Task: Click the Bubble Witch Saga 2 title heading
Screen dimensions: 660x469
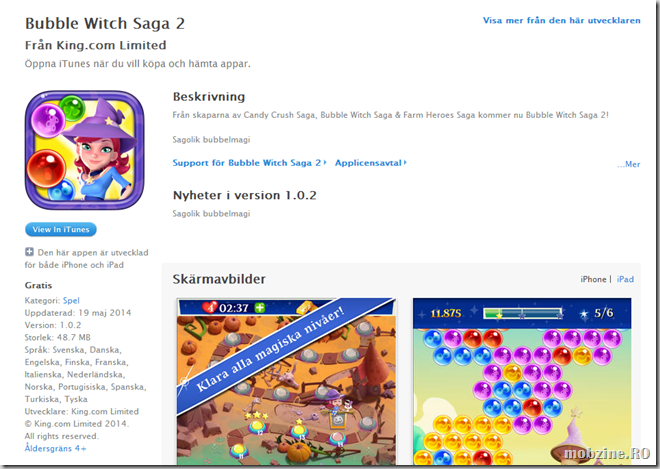Action: coord(105,24)
